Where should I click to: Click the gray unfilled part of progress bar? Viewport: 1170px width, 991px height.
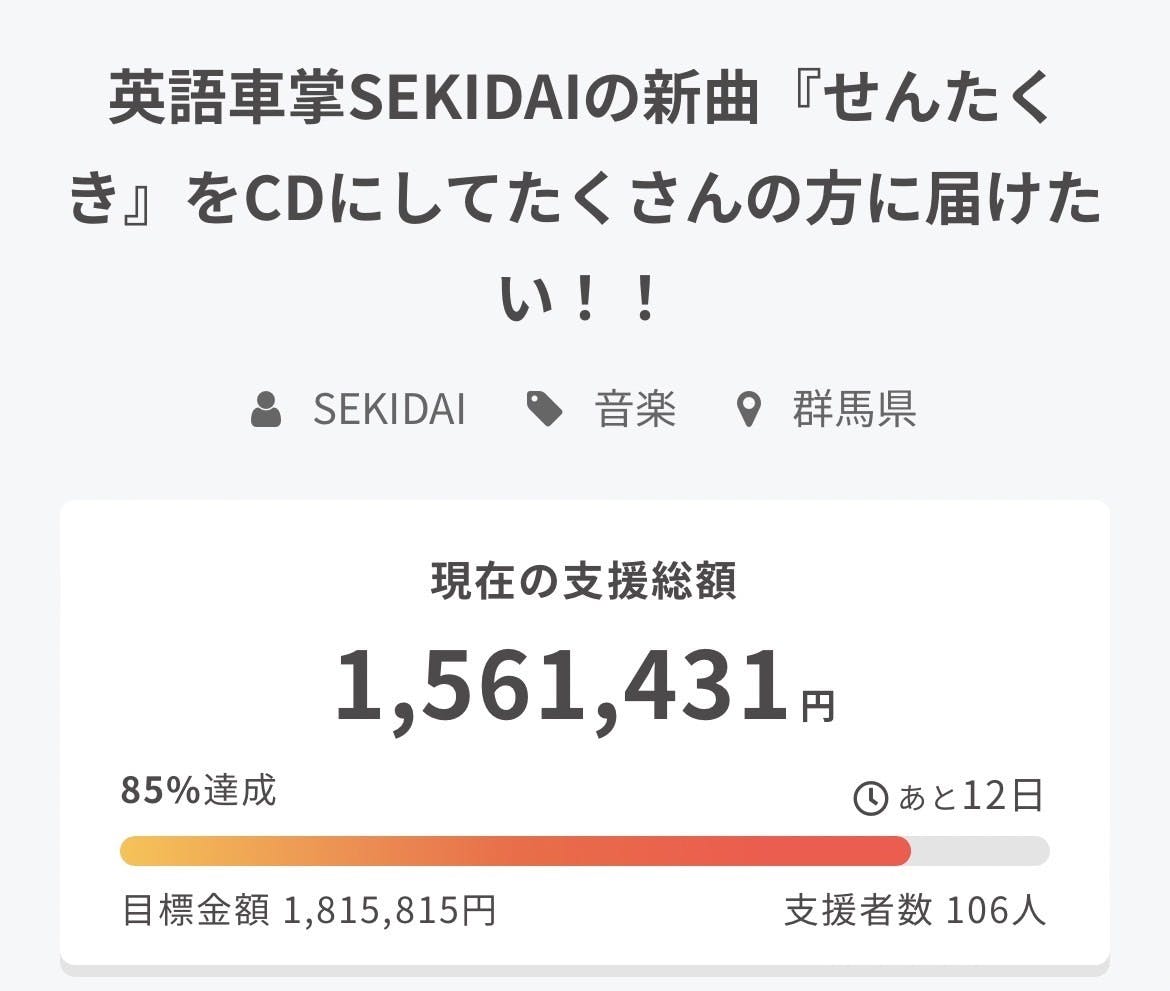tap(980, 851)
